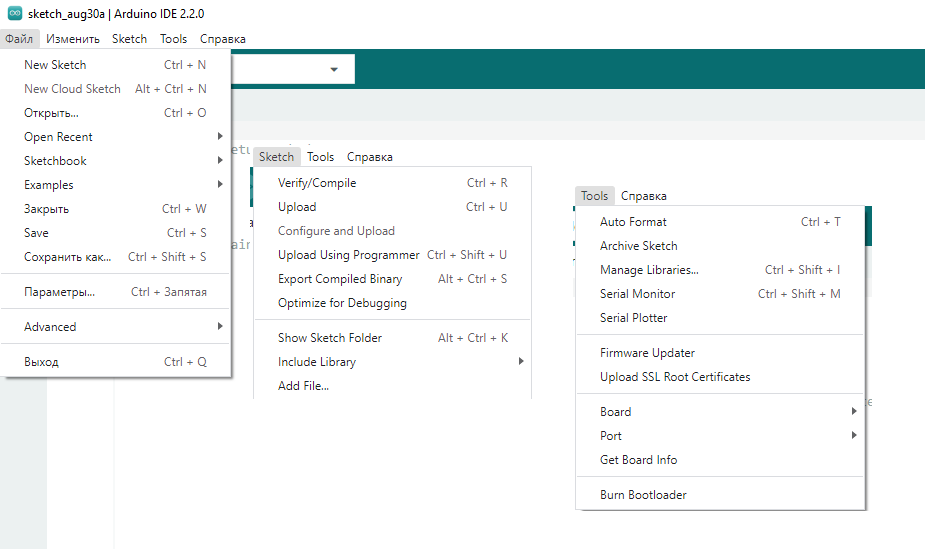Select Add File... entry
This screenshot has width=925, height=549.
pyautogui.click(x=393, y=386)
